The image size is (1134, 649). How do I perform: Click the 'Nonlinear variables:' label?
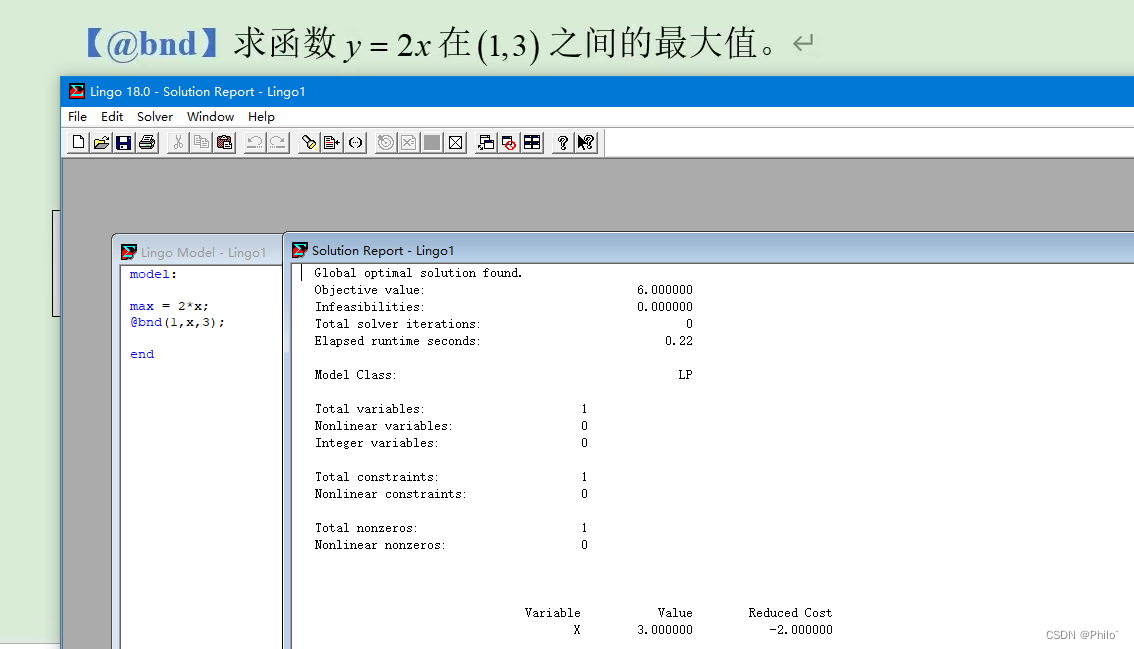click(383, 426)
